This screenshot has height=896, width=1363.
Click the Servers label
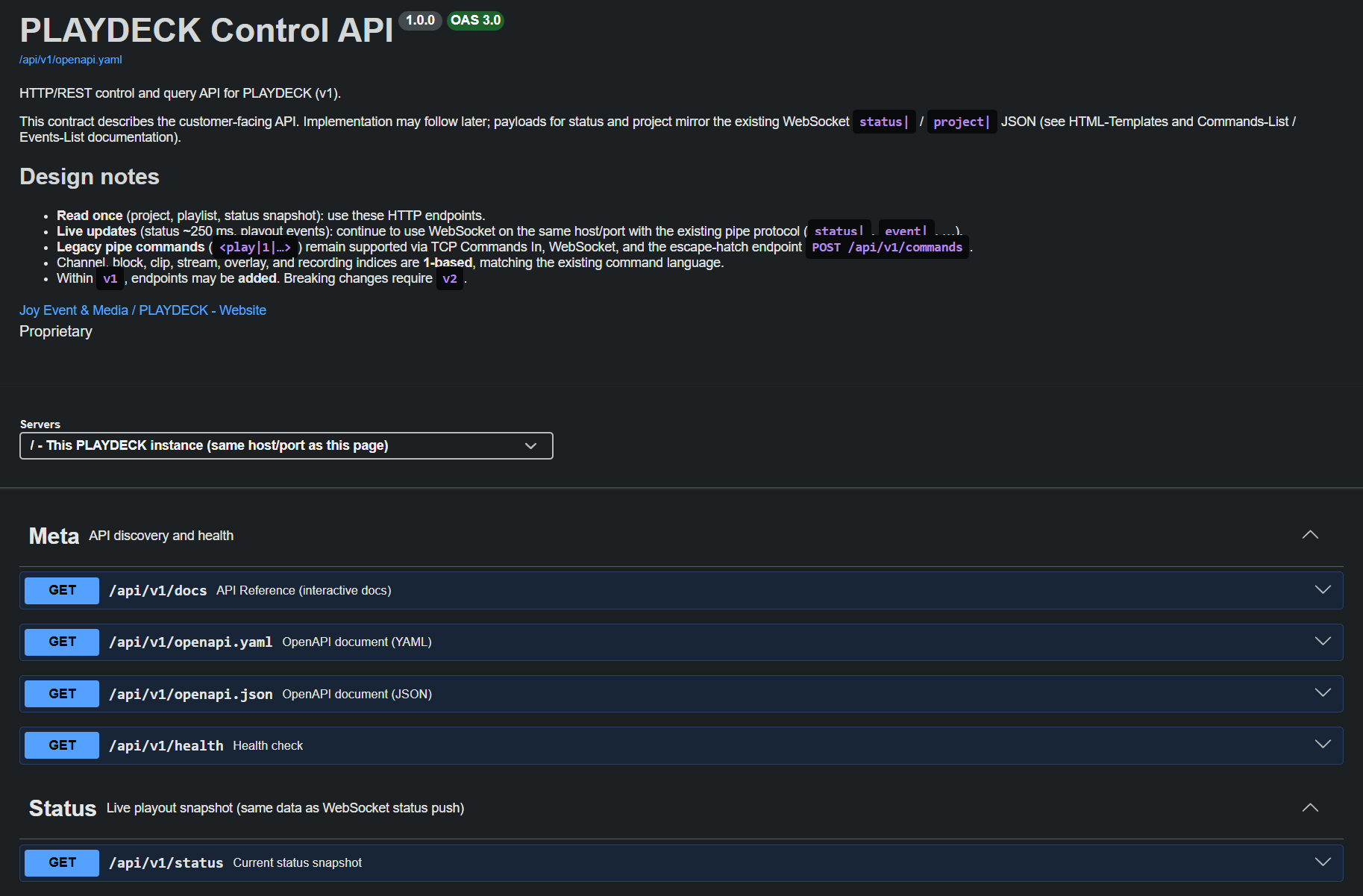point(40,424)
